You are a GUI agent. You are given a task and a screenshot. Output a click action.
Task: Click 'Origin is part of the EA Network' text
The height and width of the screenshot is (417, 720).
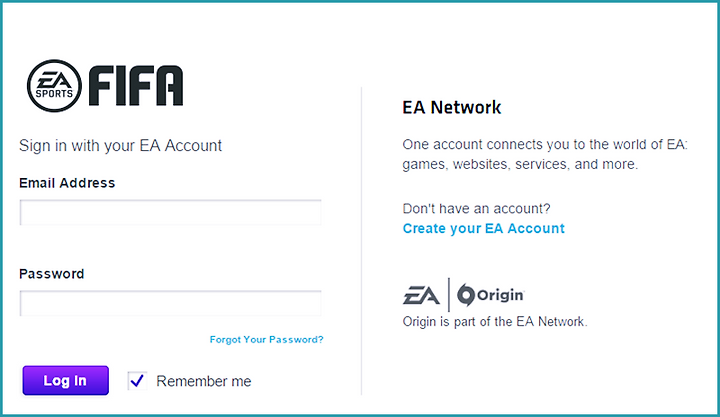tap(495, 321)
